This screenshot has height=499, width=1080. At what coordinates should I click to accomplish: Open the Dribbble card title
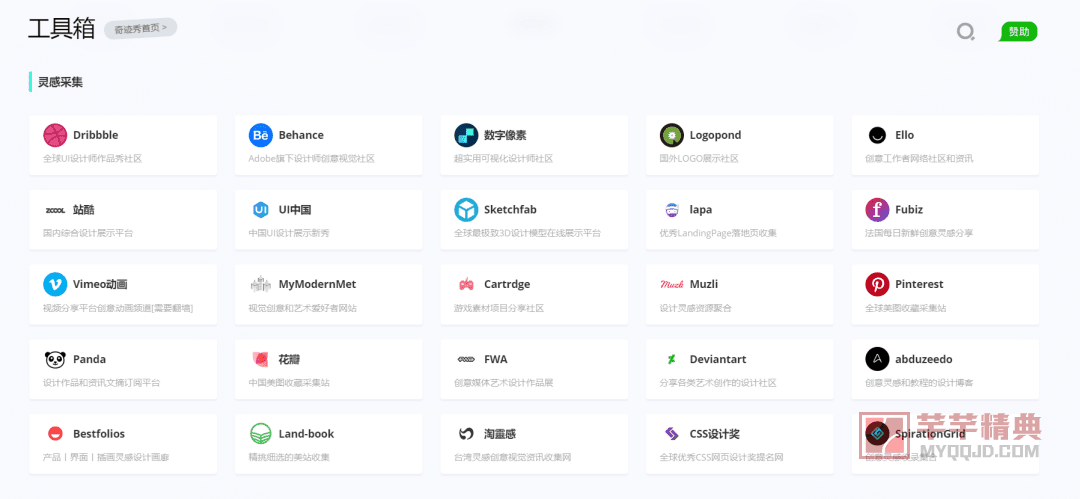95,135
